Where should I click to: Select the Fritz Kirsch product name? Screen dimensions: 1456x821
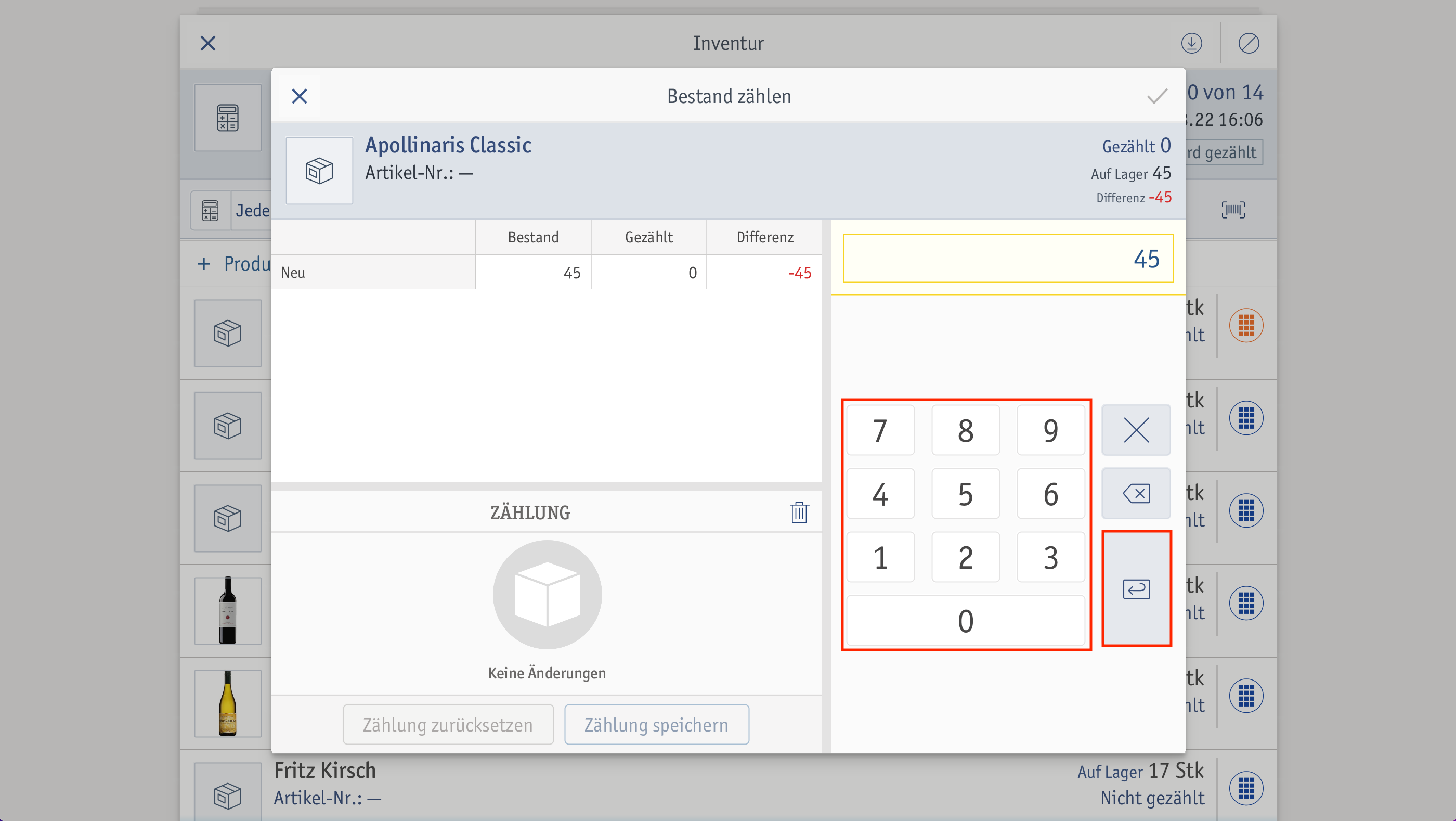(x=325, y=770)
